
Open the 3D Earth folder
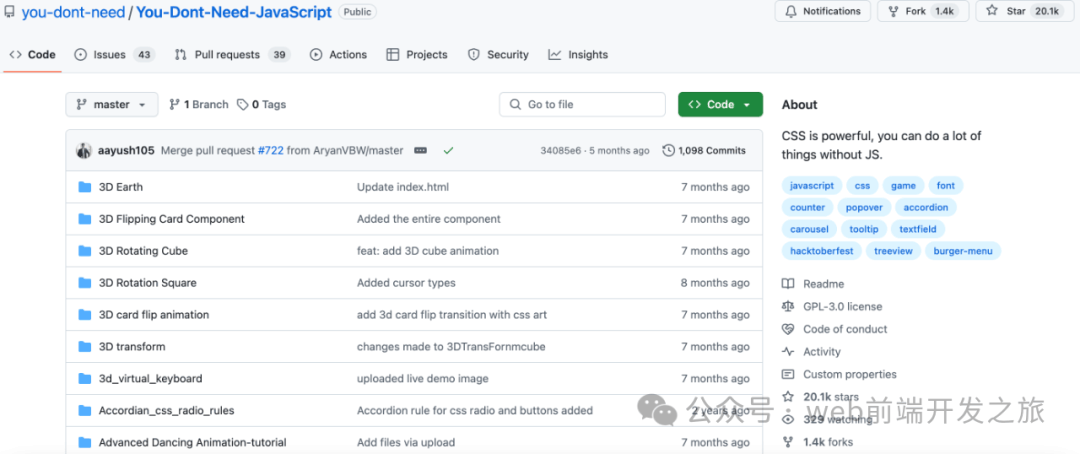tap(121, 187)
